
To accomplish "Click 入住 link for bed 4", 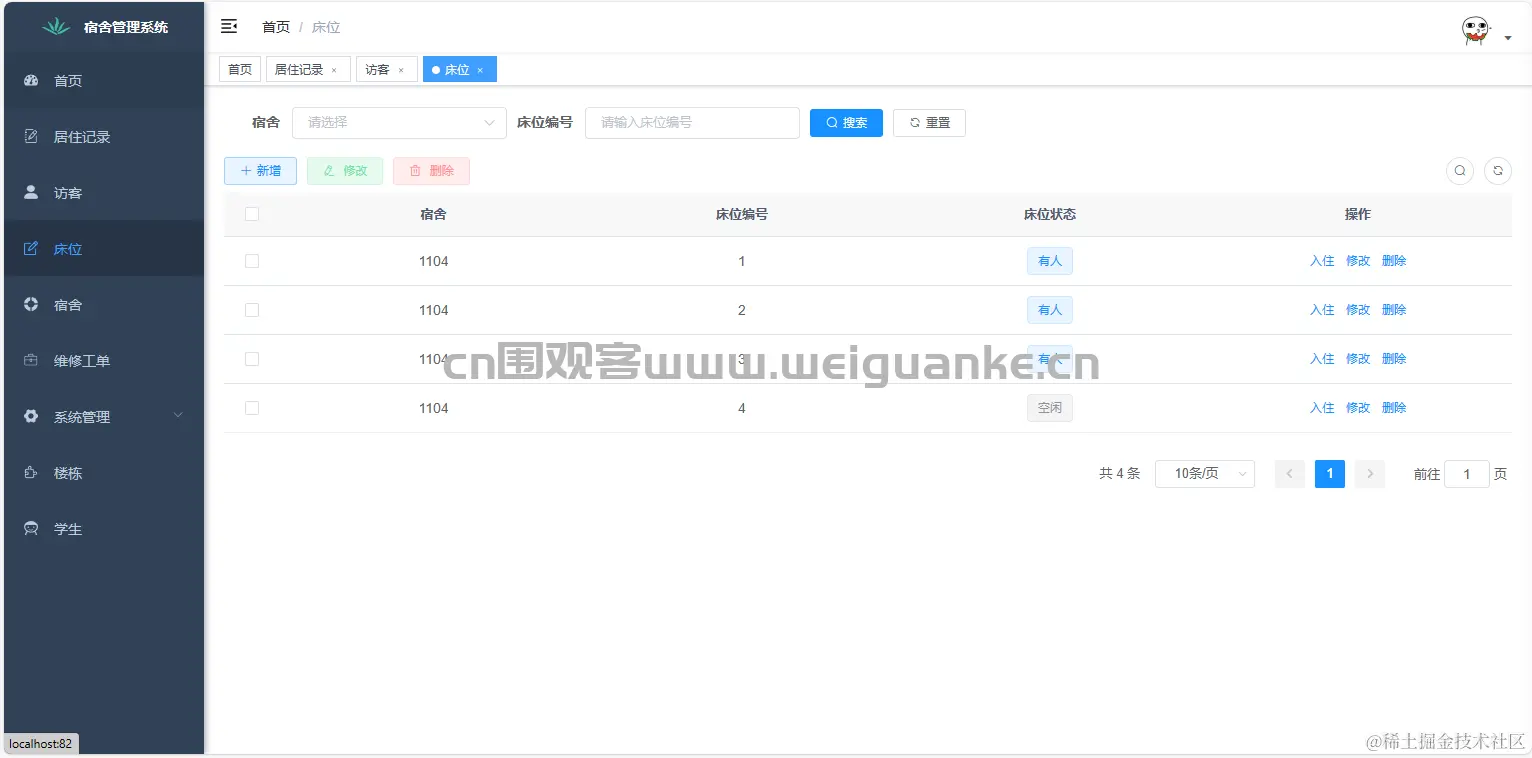I will 1322,408.
